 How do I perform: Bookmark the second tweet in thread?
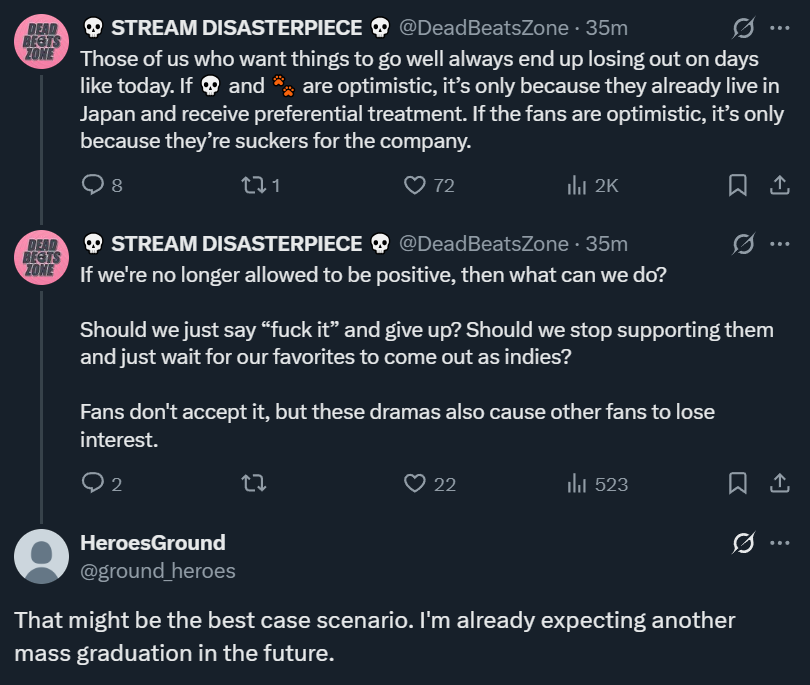coord(738,484)
